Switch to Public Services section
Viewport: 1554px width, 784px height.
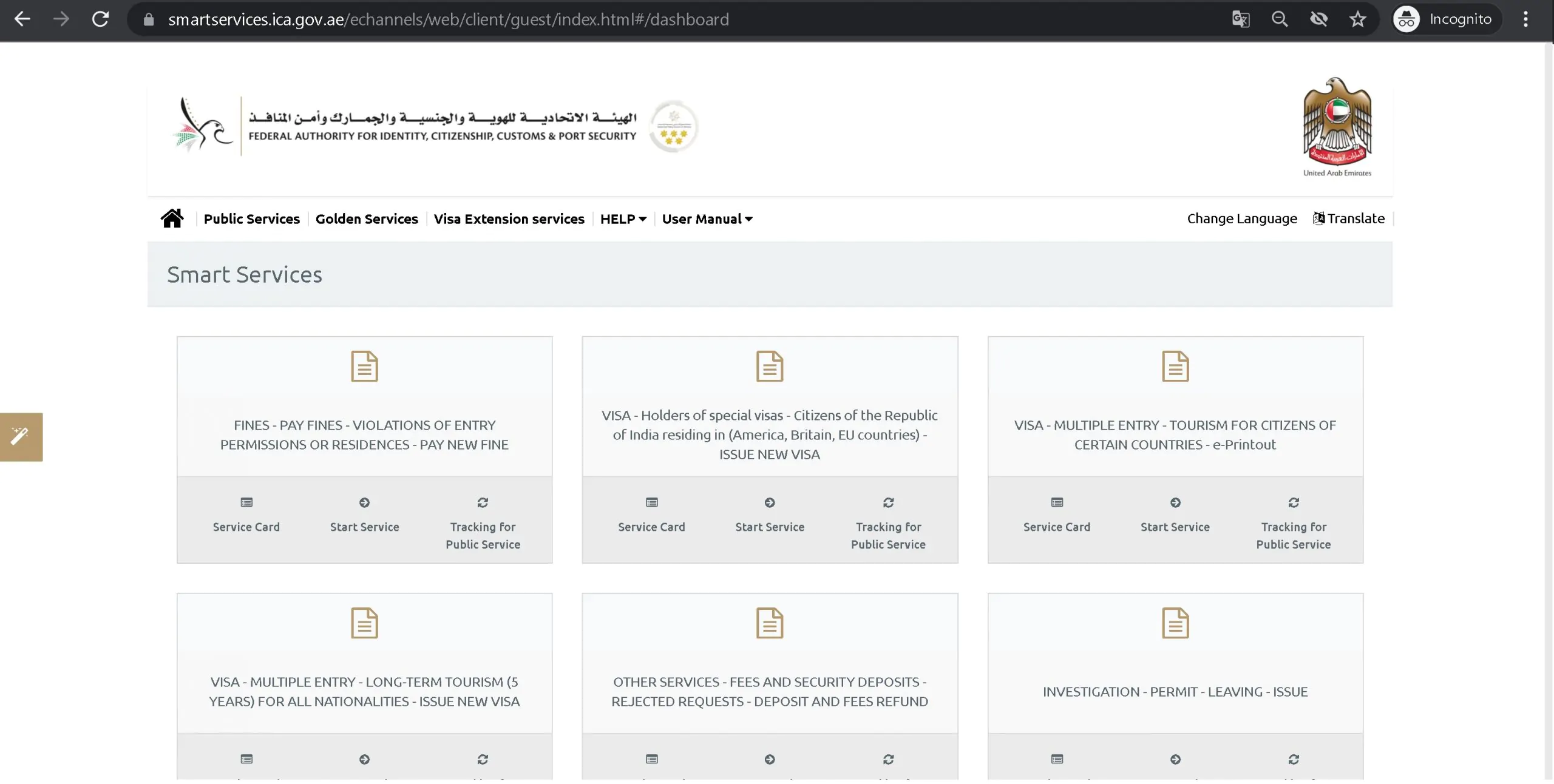251,219
